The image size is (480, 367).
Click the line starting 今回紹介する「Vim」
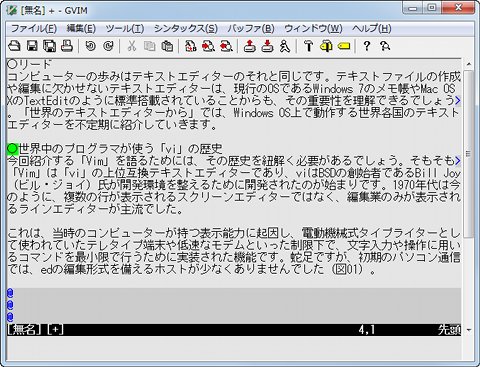(x=234, y=161)
